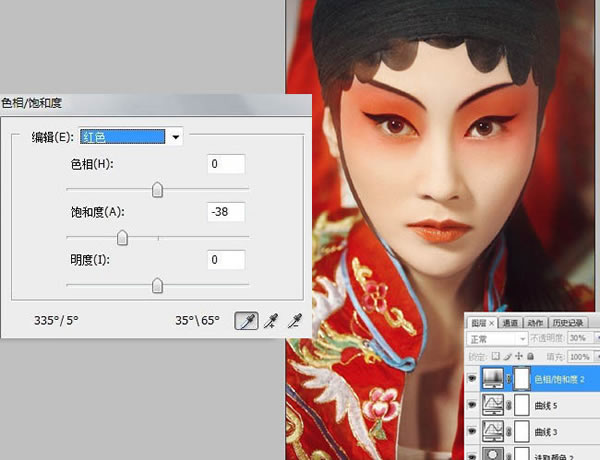The image size is (600, 460).
Task: Click 曲线 5 curves adjustment icon
Action: click(492, 405)
